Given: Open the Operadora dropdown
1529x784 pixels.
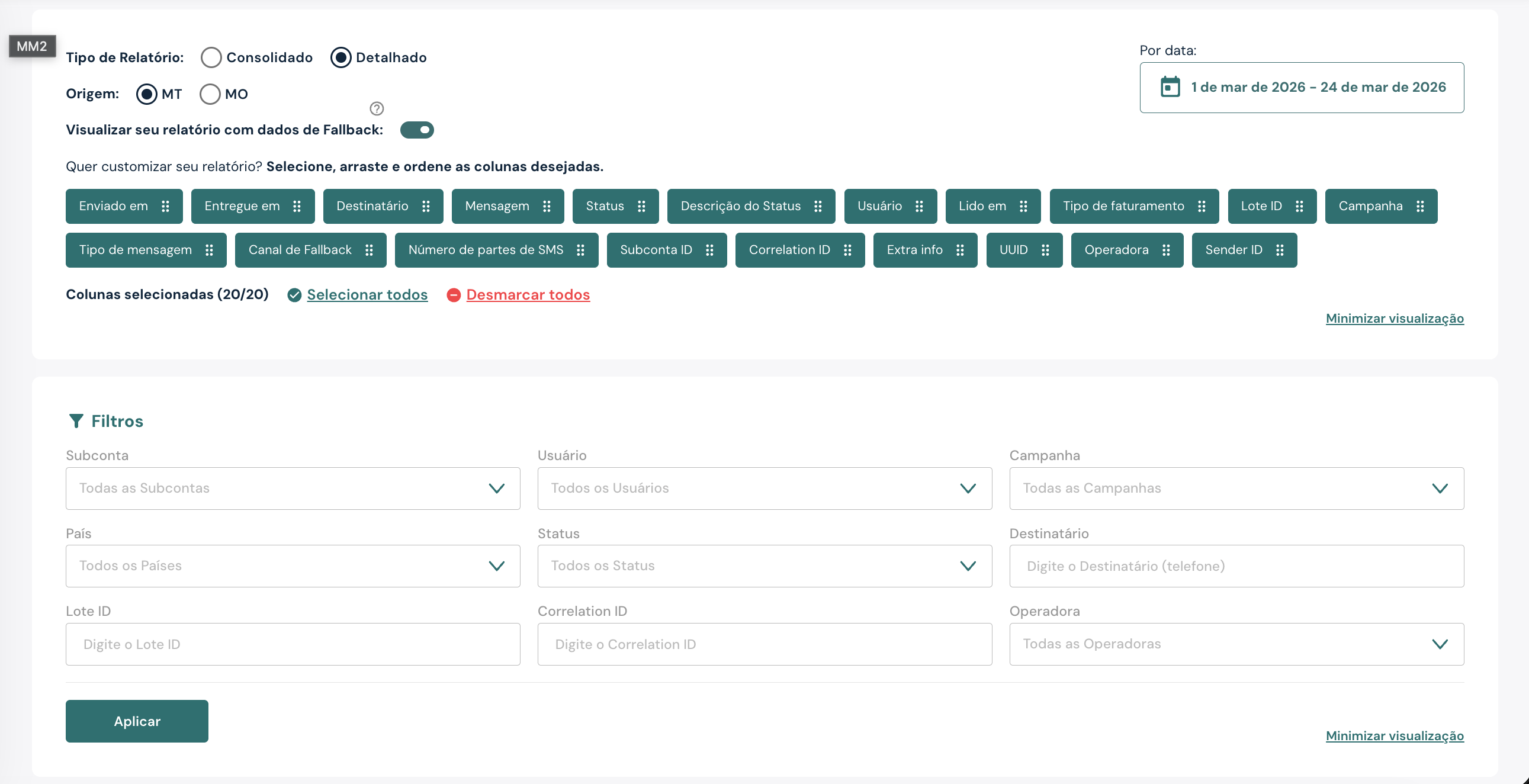Looking at the screenshot, I should (1236, 643).
